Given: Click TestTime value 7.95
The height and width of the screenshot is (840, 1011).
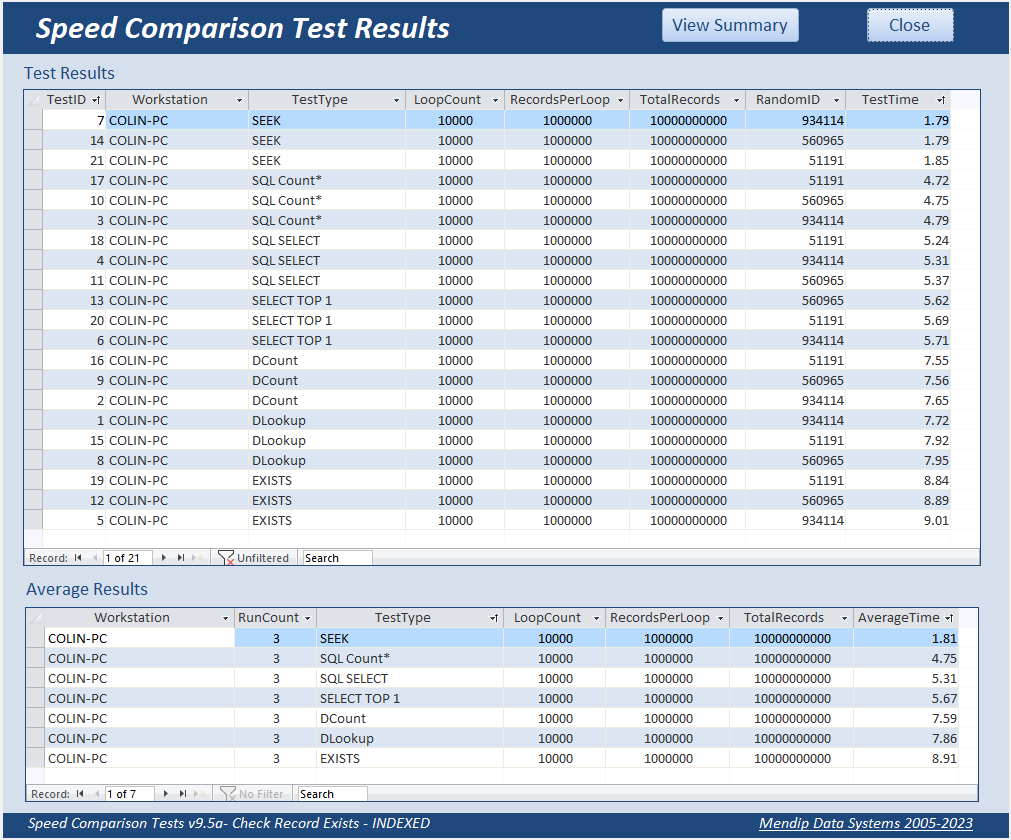Looking at the screenshot, I should pos(898,460).
